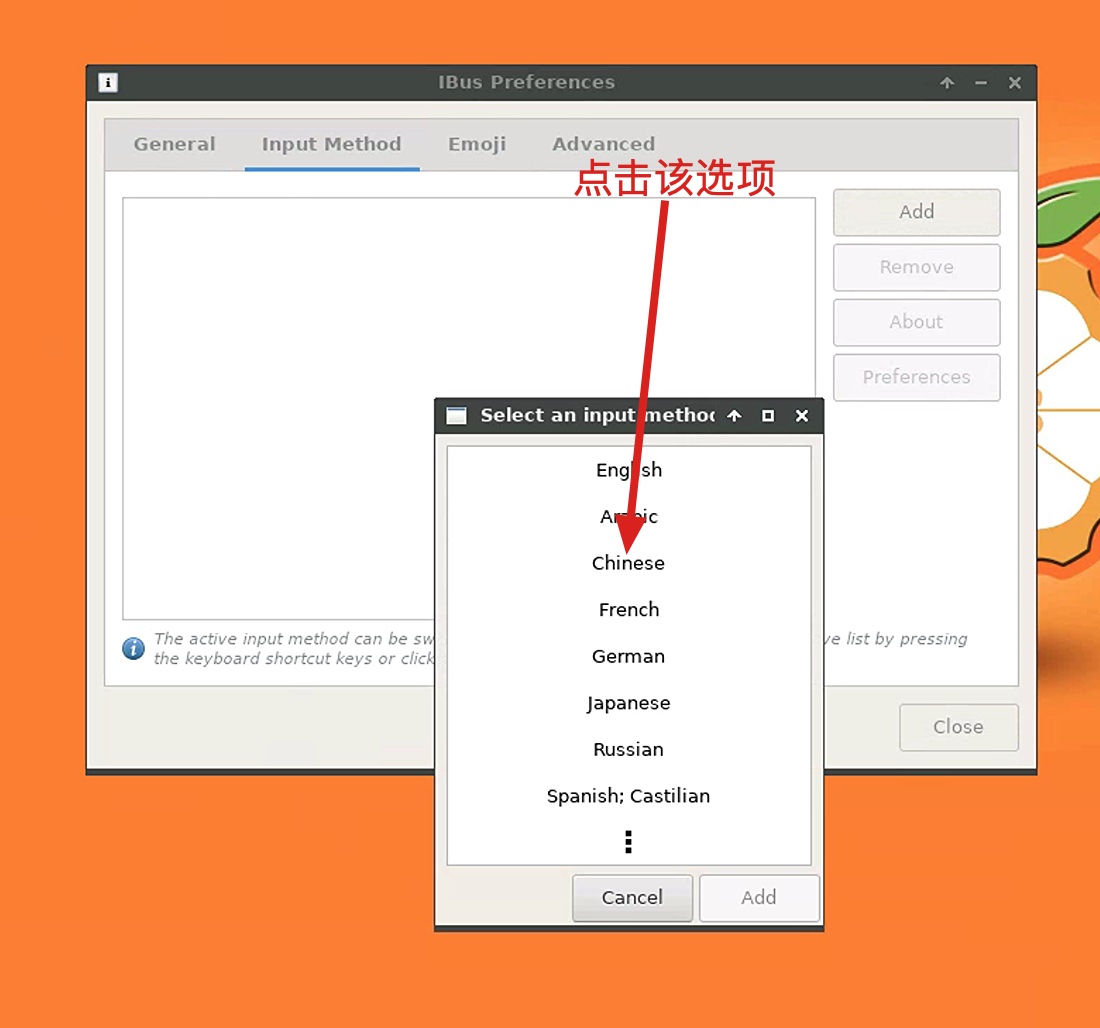Screen dimensions: 1100x1028
Task: Choose Japanese in the language list
Action: click(629, 703)
